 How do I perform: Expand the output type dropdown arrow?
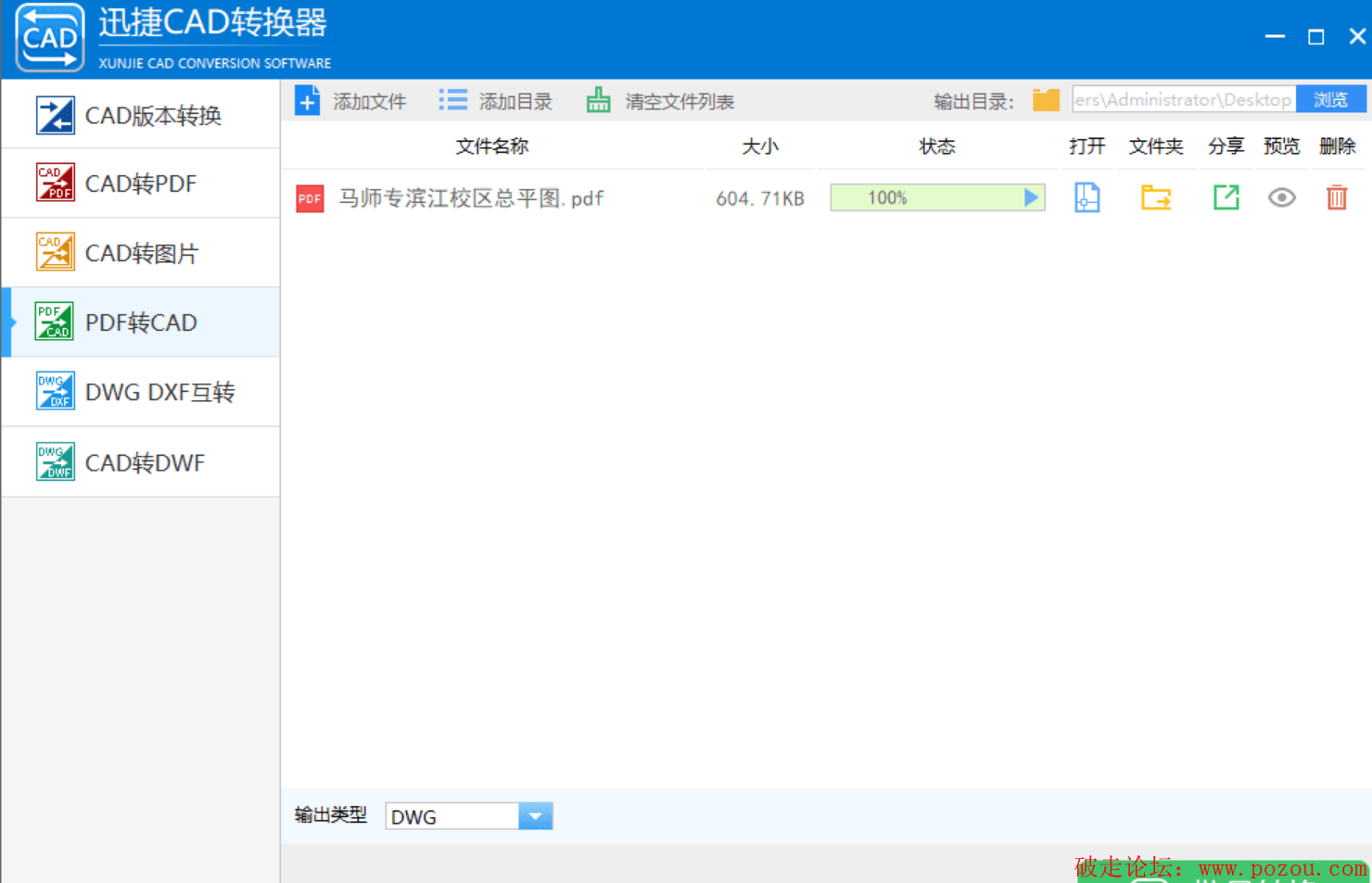point(535,816)
